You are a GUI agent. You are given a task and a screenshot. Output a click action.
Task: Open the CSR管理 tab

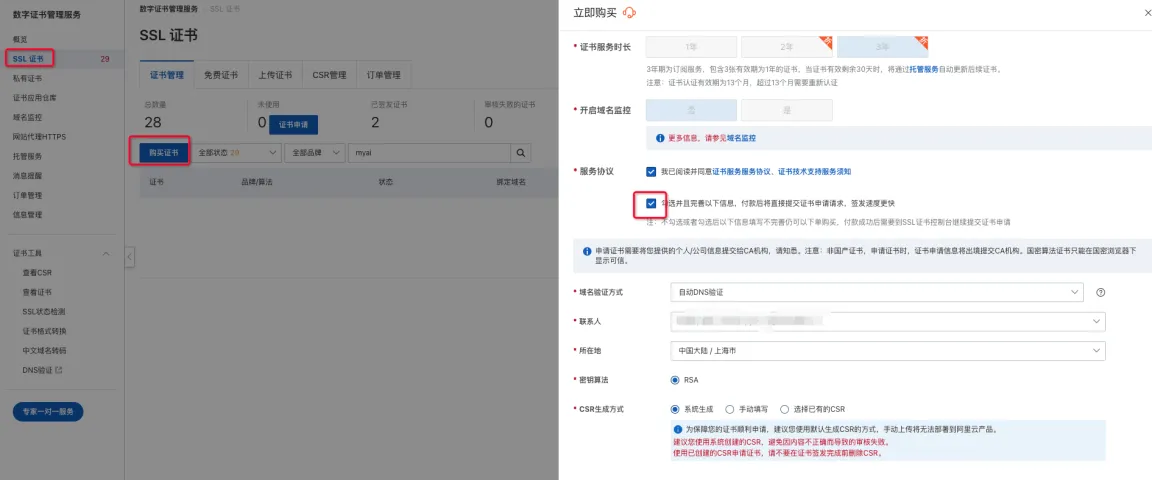(x=329, y=75)
